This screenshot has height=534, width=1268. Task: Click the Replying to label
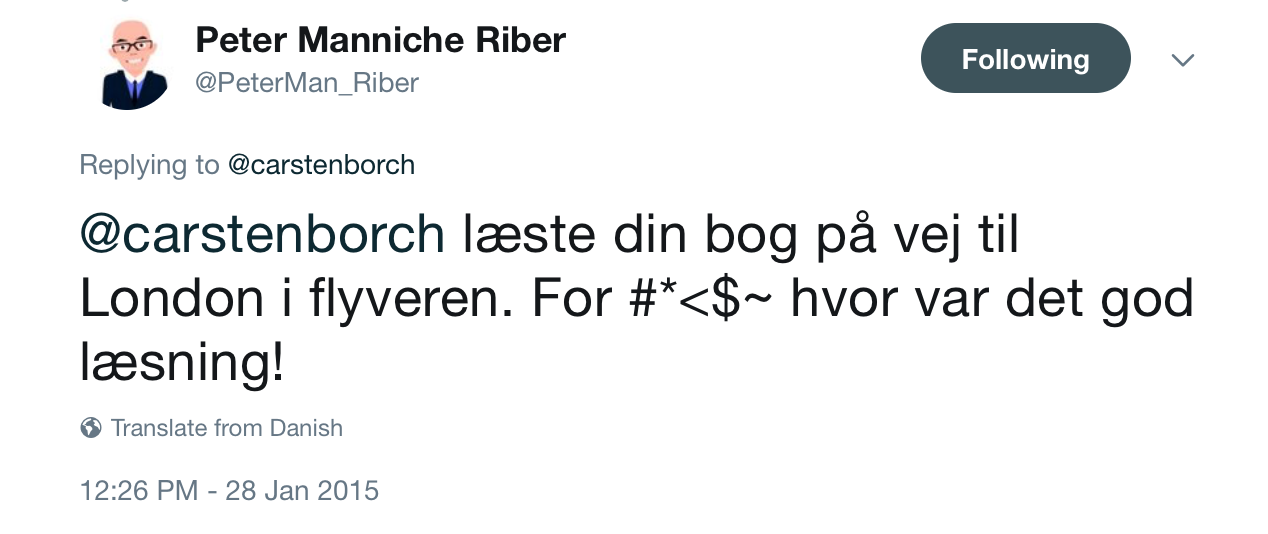pyautogui.click(x=149, y=164)
